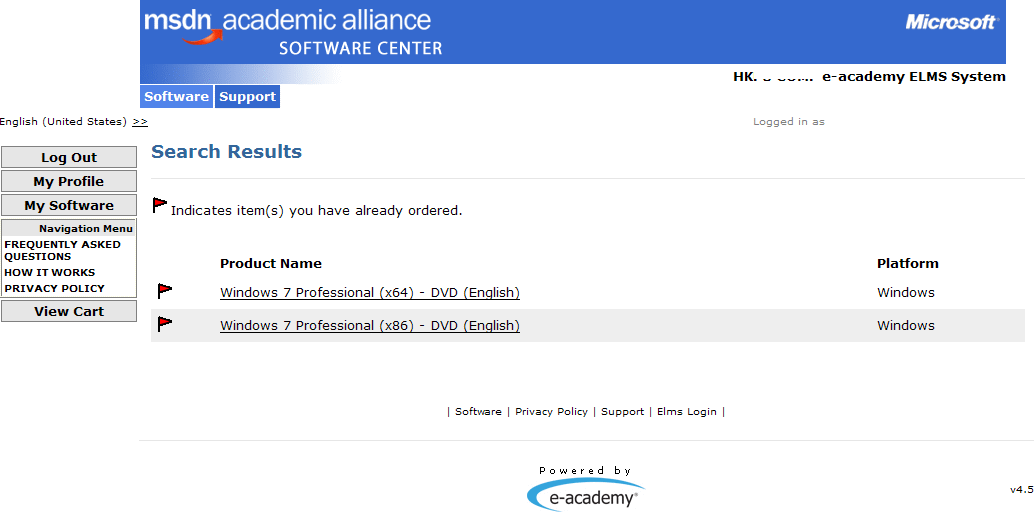Open Windows 7 Professional (x86) DVD link
The width and height of the screenshot is (1034, 512).
pos(370,325)
